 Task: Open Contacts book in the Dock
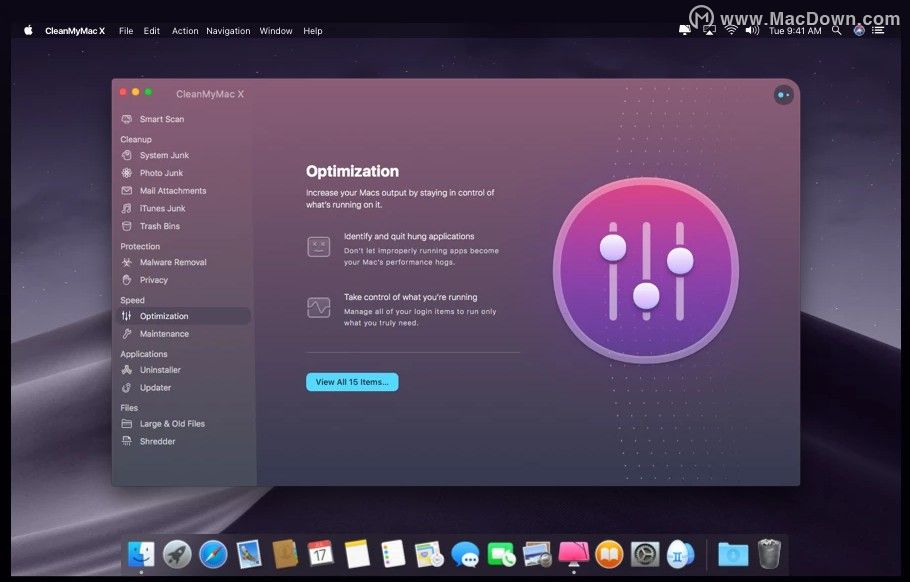(x=285, y=554)
